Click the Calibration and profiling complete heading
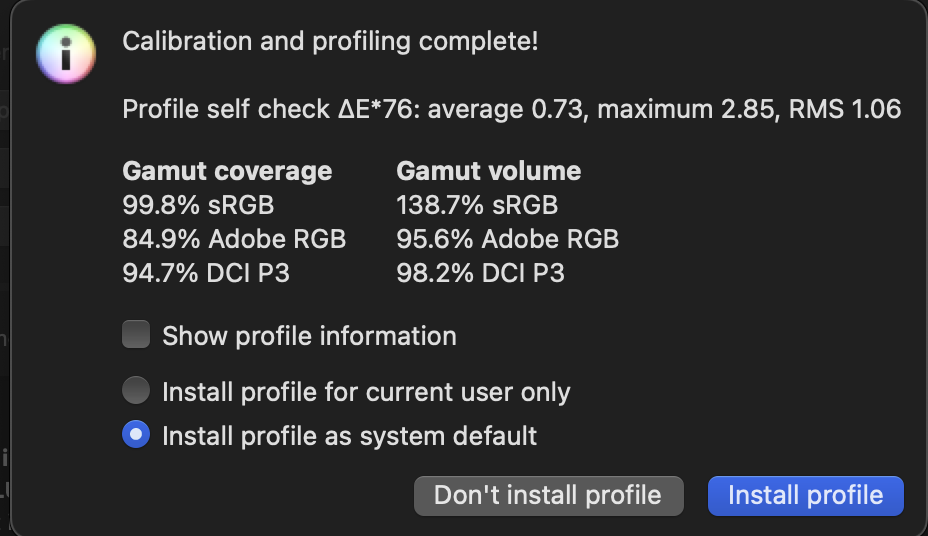The image size is (928, 536). (x=330, y=42)
